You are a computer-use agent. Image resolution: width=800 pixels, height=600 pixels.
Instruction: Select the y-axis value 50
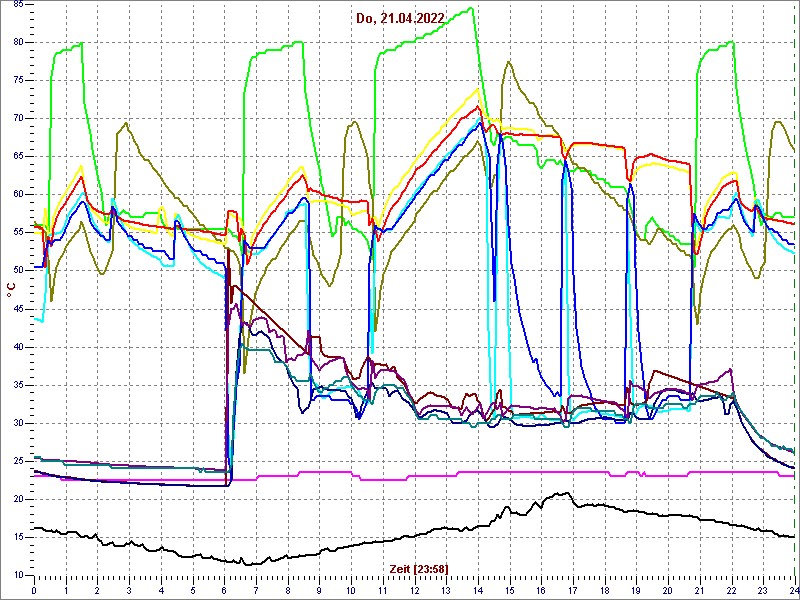(17, 271)
